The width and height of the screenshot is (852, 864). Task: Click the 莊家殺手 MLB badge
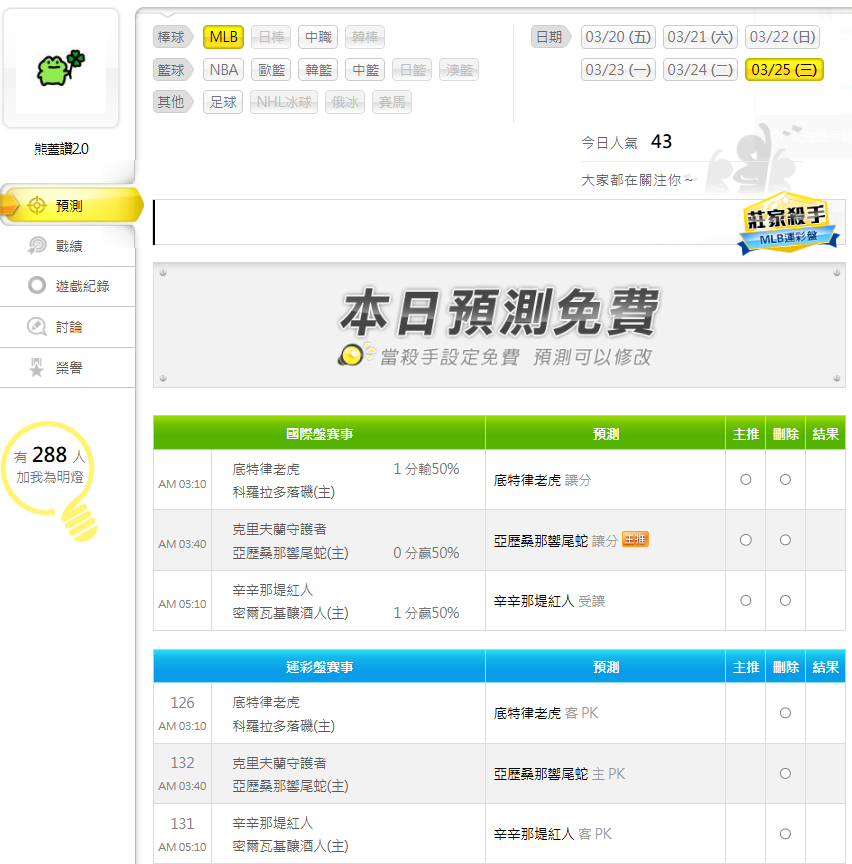click(x=787, y=224)
